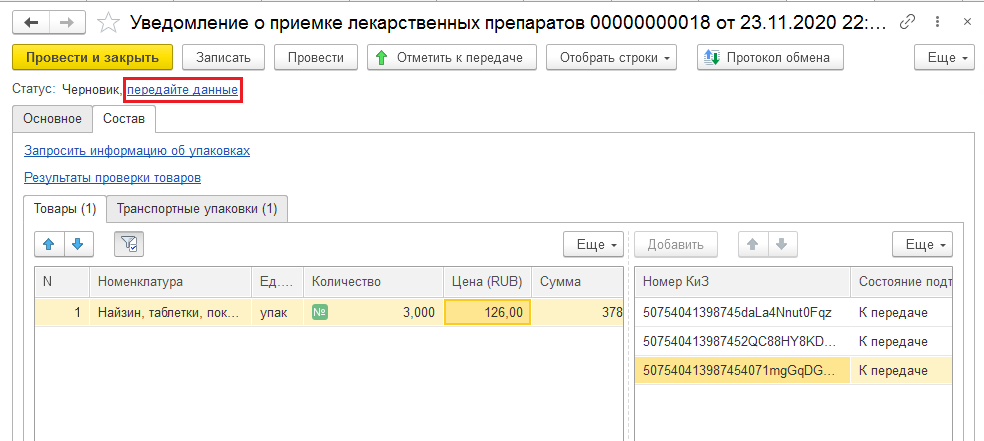The width and height of the screenshot is (984, 441).
Task: Close the document with the X icon
Action: click(967, 23)
